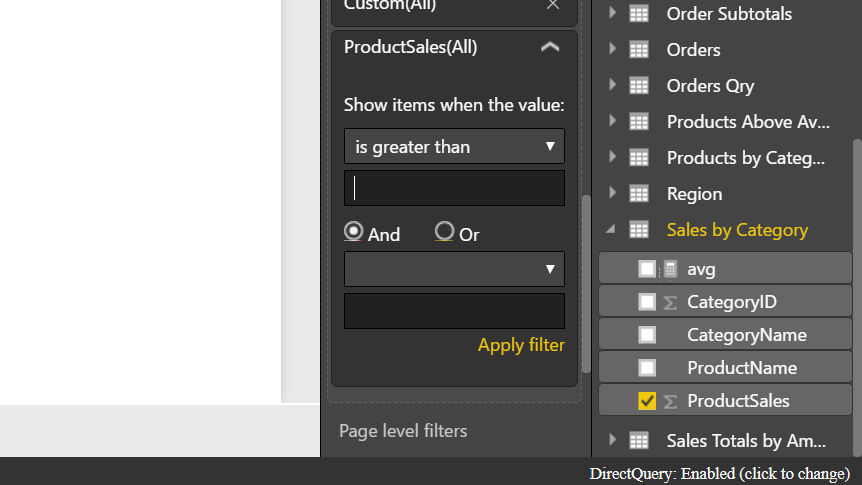The height and width of the screenshot is (485, 862).
Task: Click the Order Subtotals table icon
Action: pyautogui.click(x=639, y=14)
